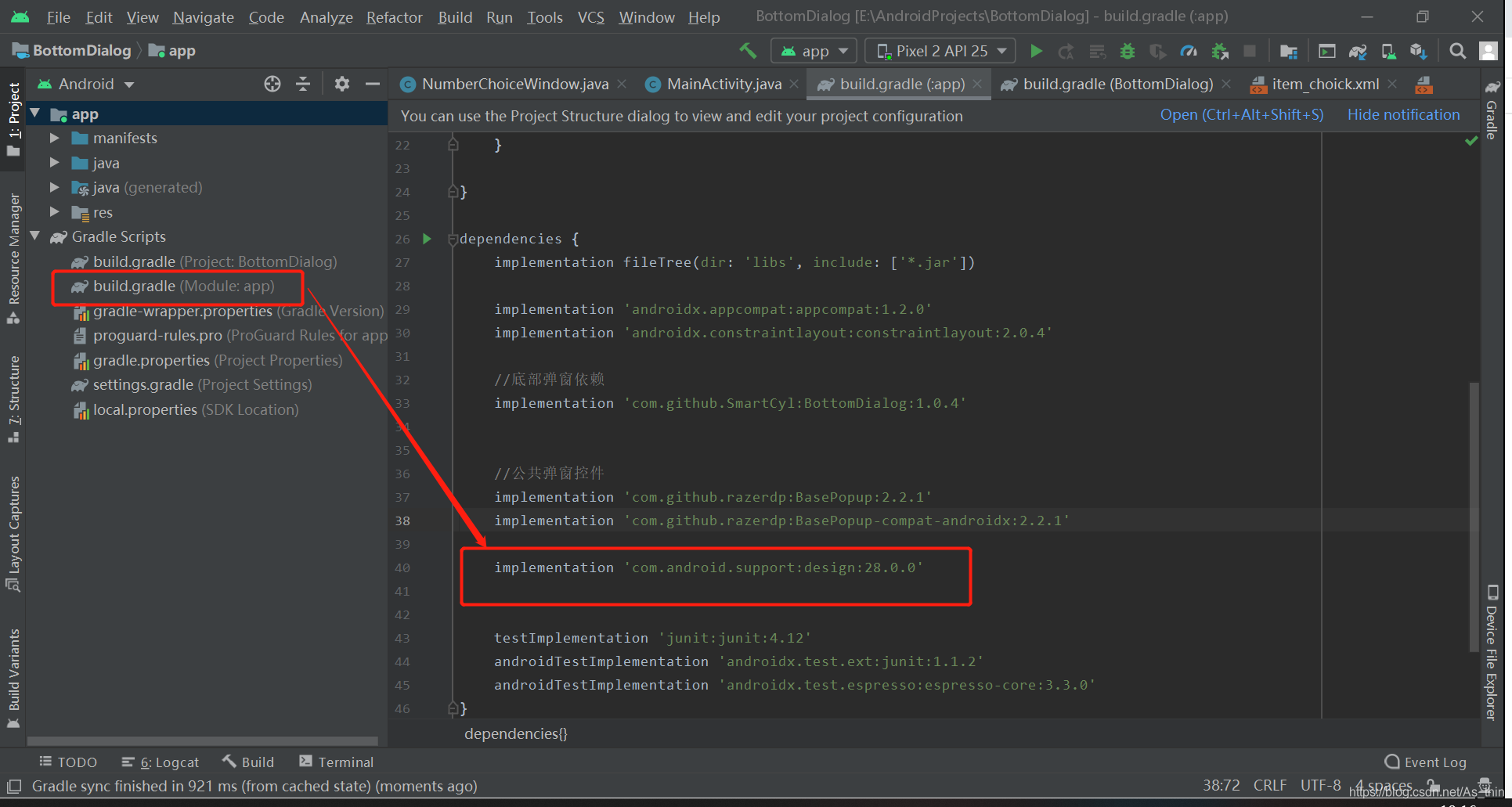Click the Collapse All icon in Project panel

tap(303, 84)
